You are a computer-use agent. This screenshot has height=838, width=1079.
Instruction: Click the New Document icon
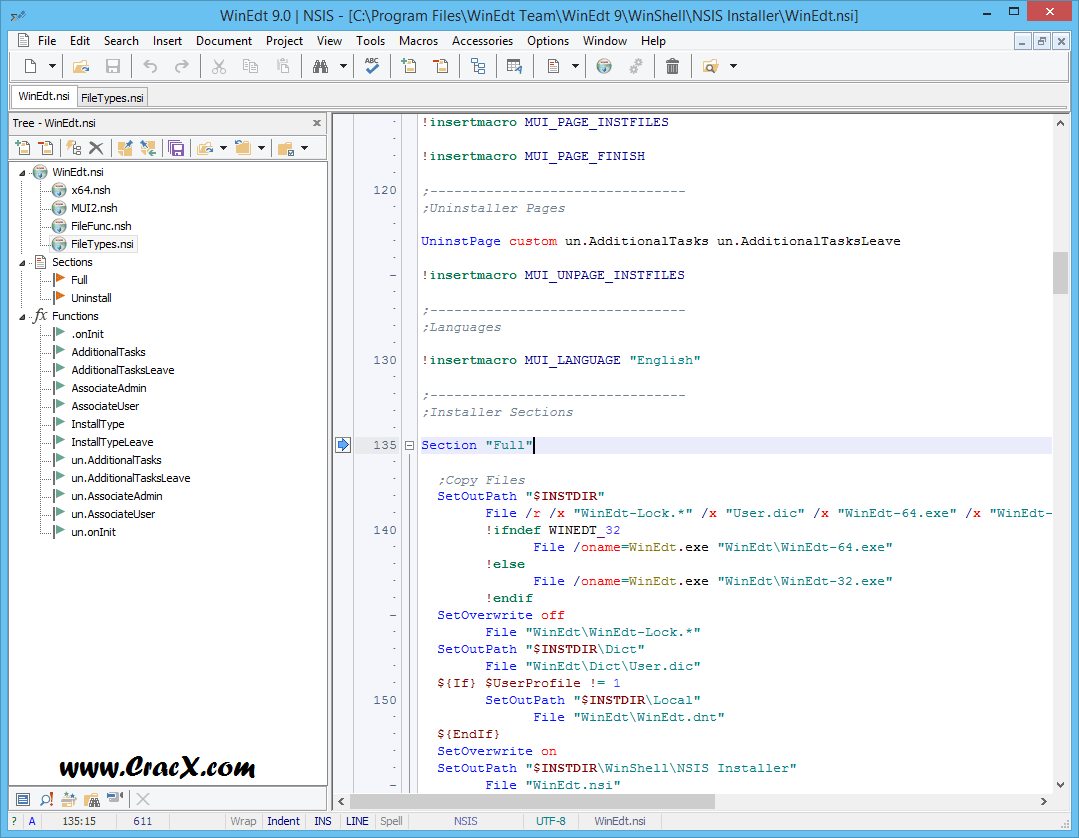(x=30, y=67)
